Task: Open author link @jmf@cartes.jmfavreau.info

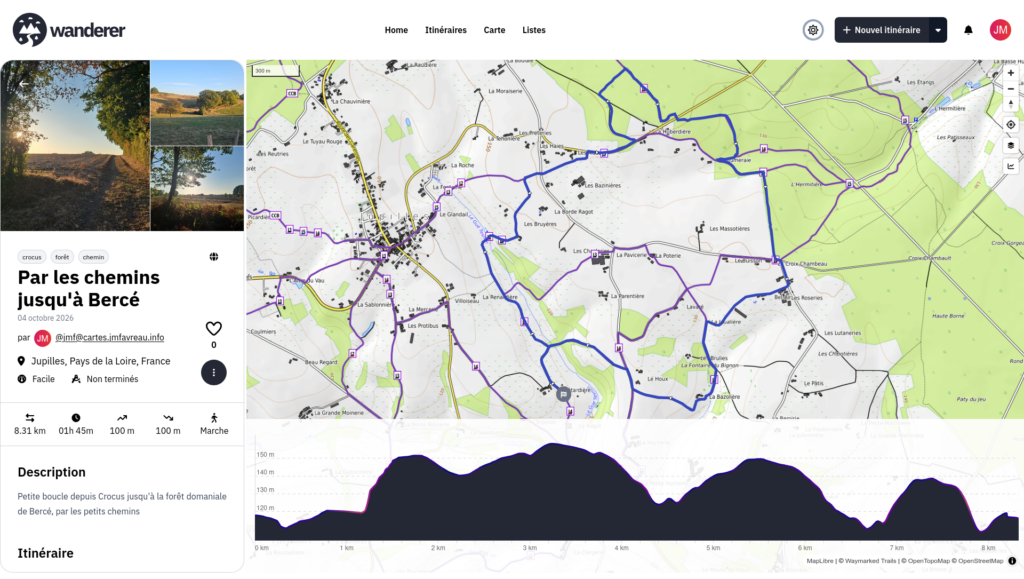Action: click(x=110, y=337)
